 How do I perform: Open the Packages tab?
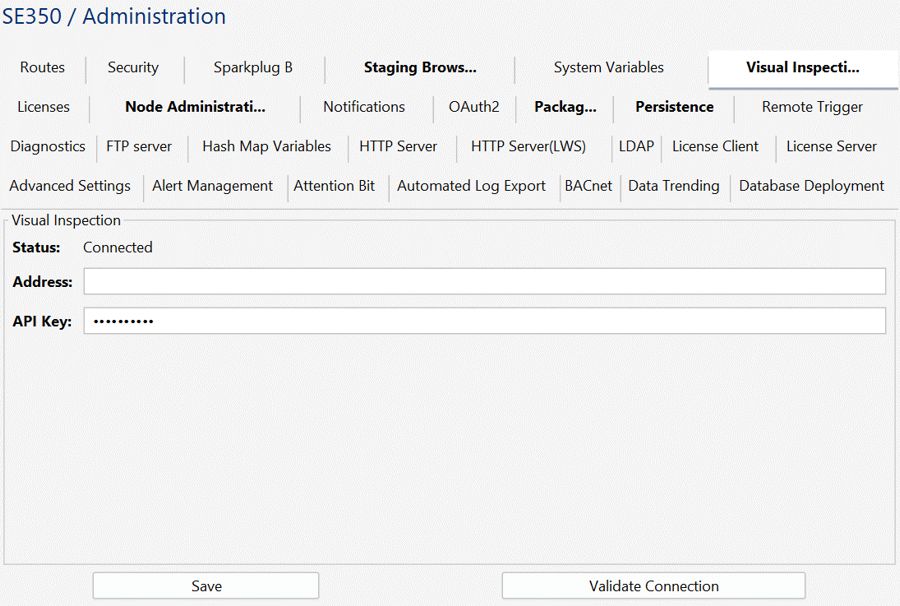565,107
